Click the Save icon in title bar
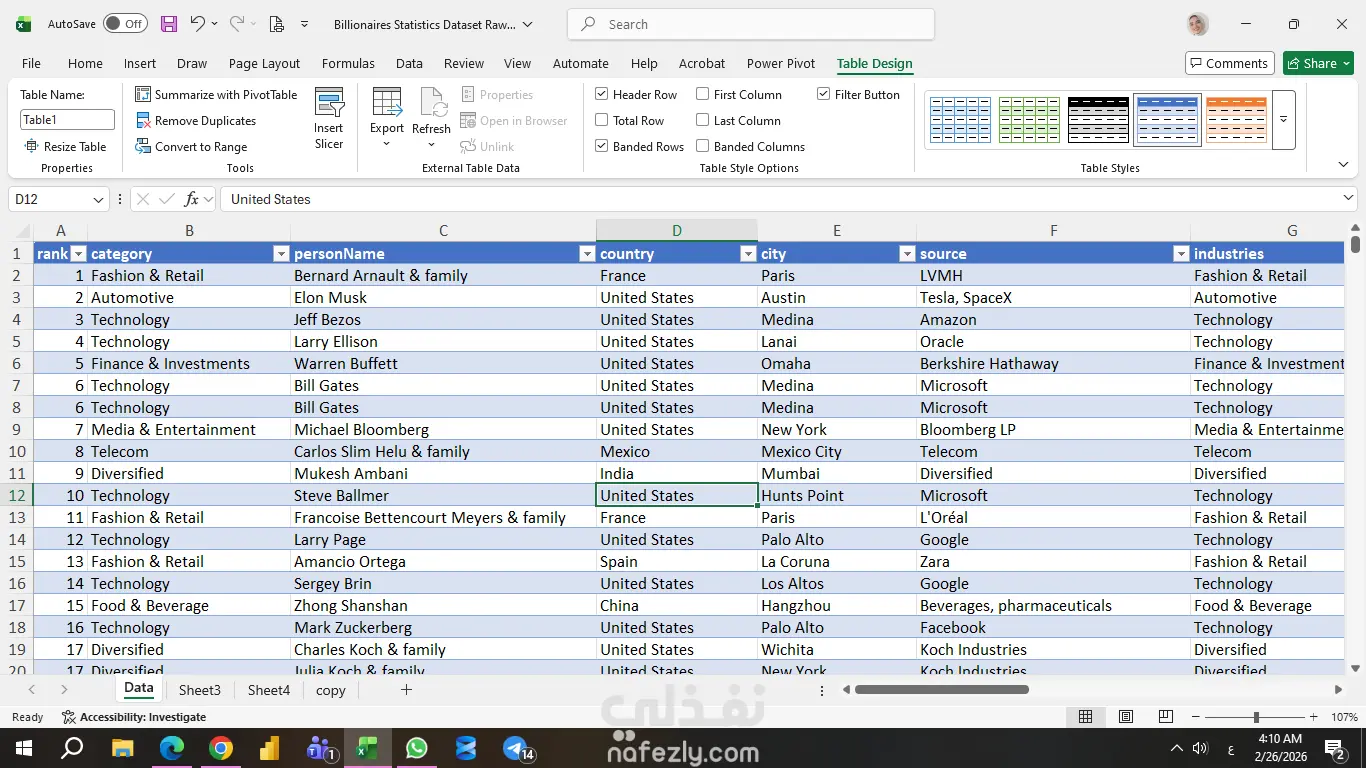Screen dimensions: 1366x768 click(169, 24)
